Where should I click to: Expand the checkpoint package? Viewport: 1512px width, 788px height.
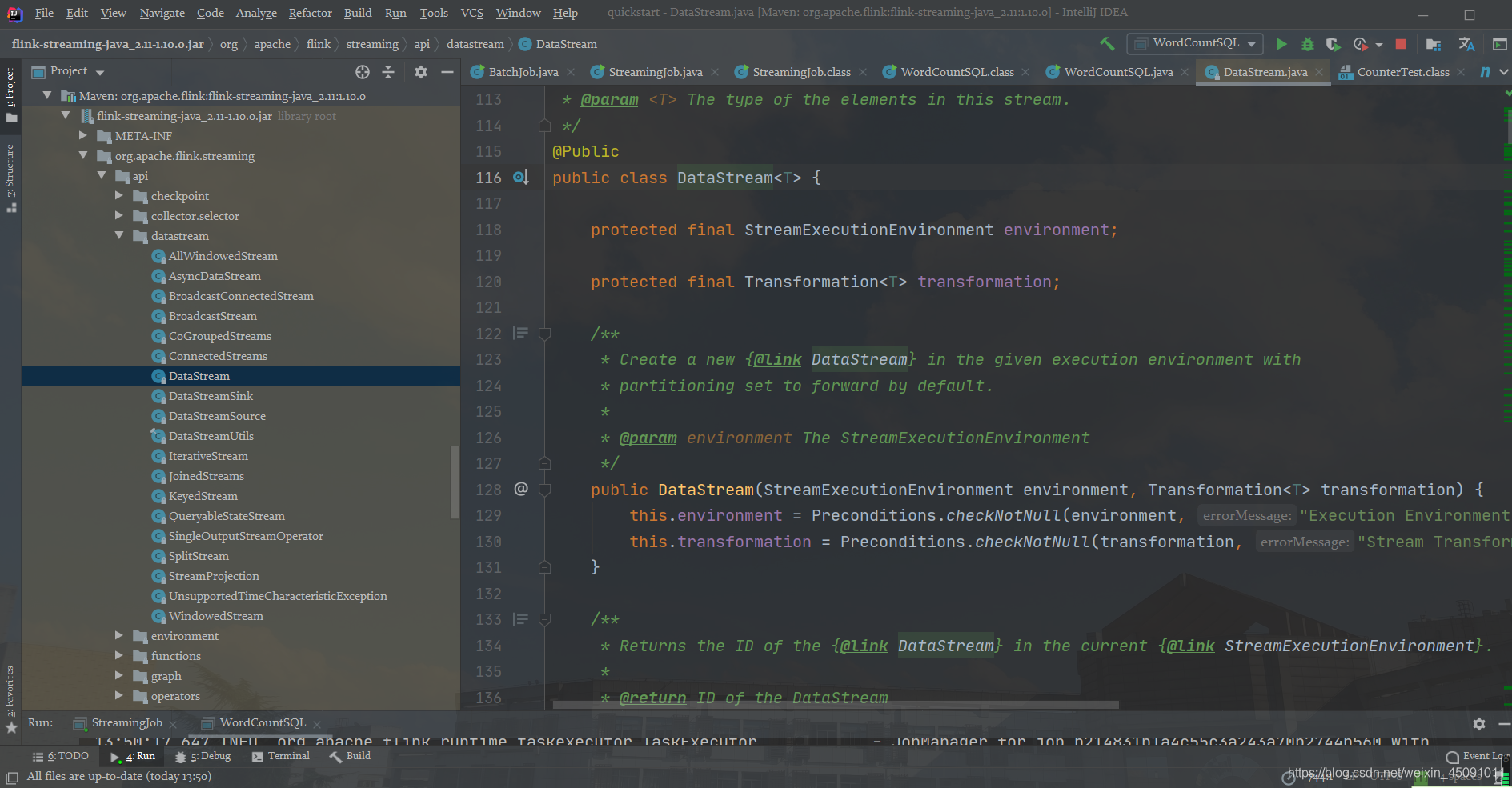(119, 195)
